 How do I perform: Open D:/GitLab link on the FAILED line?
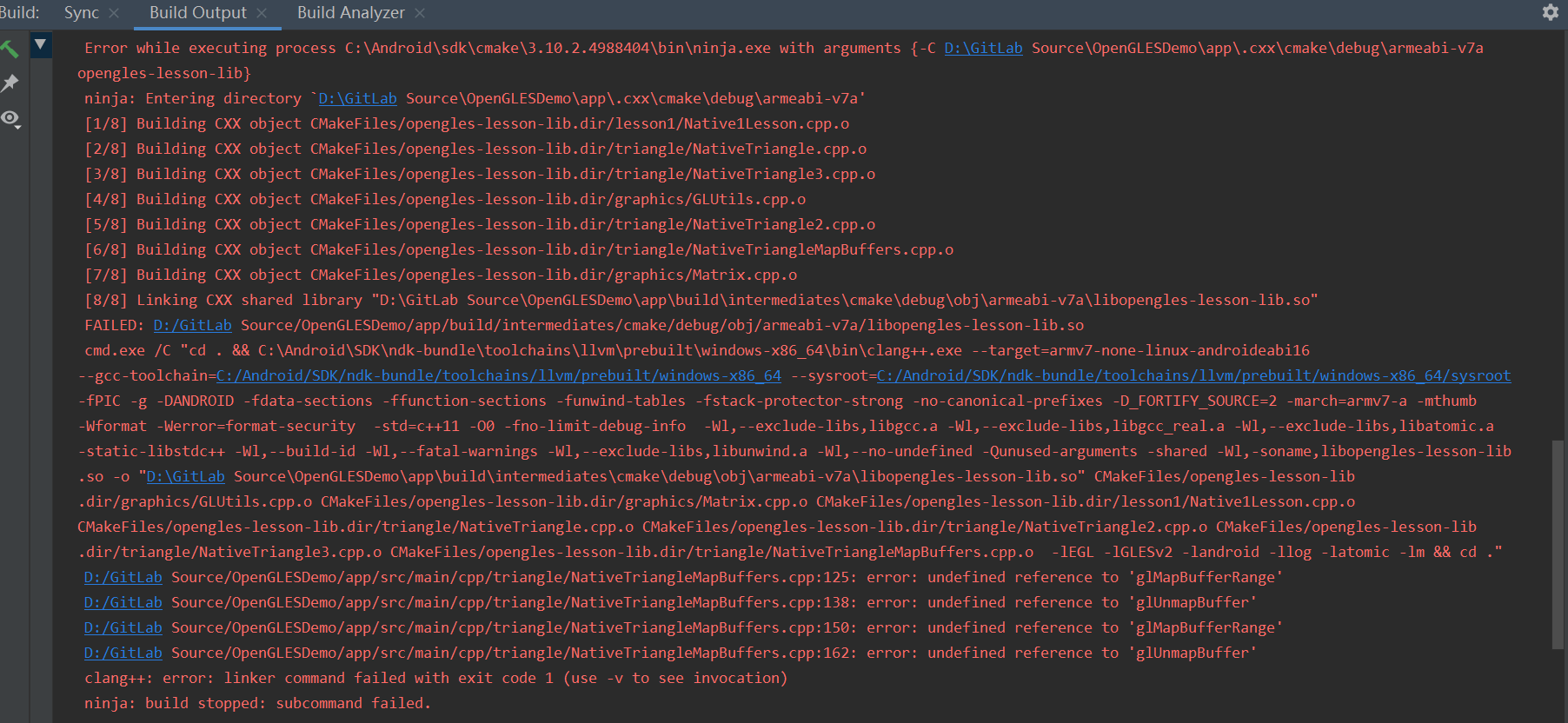pyautogui.click(x=192, y=326)
